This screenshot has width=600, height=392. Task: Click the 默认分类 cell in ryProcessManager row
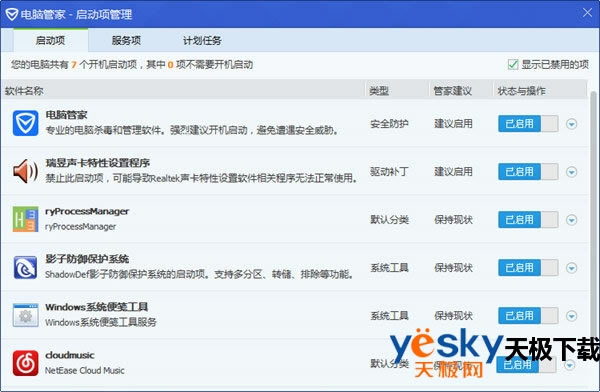click(389, 219)
